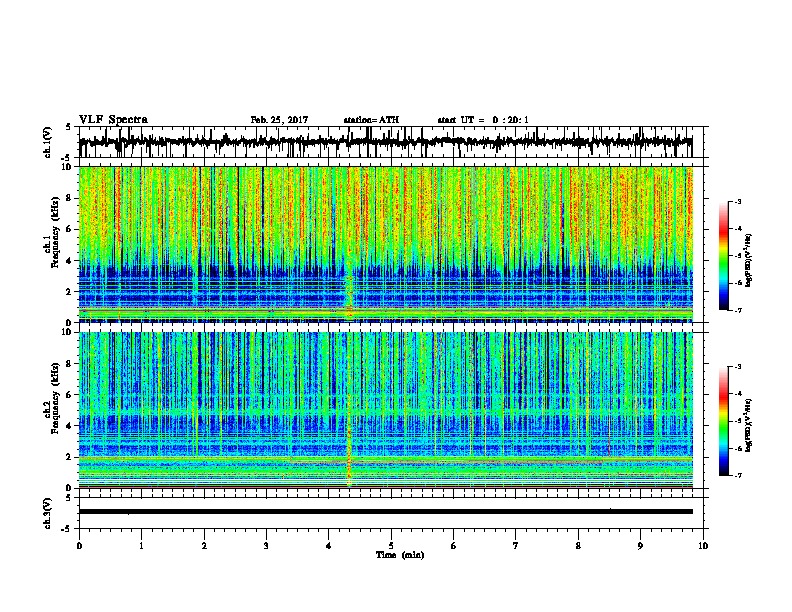This screenshot has width=792, height=612.
Task: Click the "2" kHz tick on ch.1 frequency axis
Action: (69, 292)
